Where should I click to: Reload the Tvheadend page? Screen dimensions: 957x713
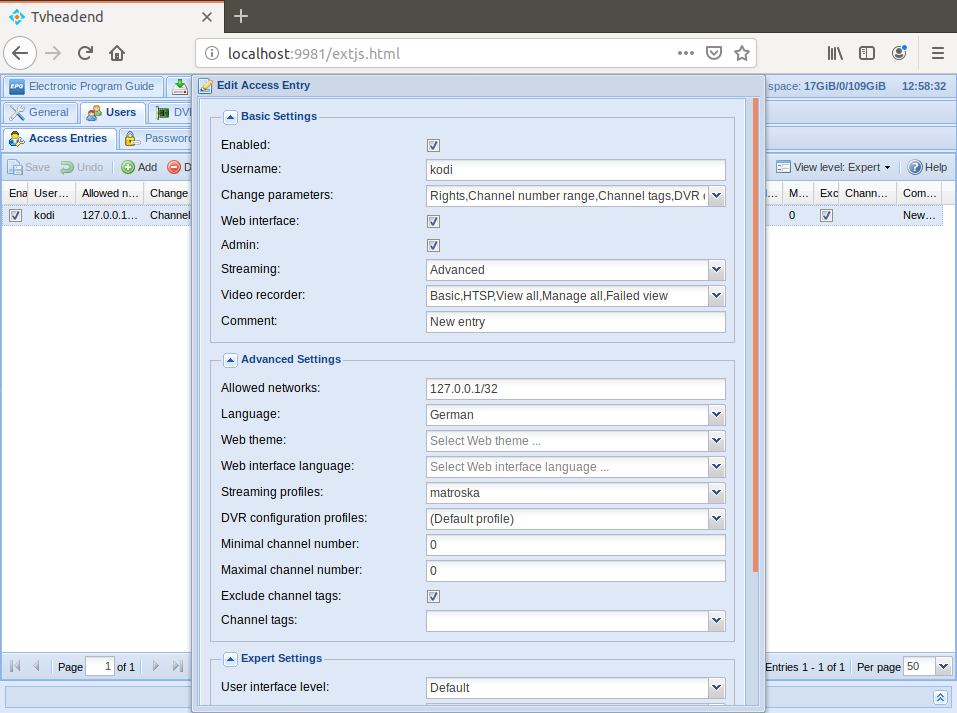[x=85, y=53]
